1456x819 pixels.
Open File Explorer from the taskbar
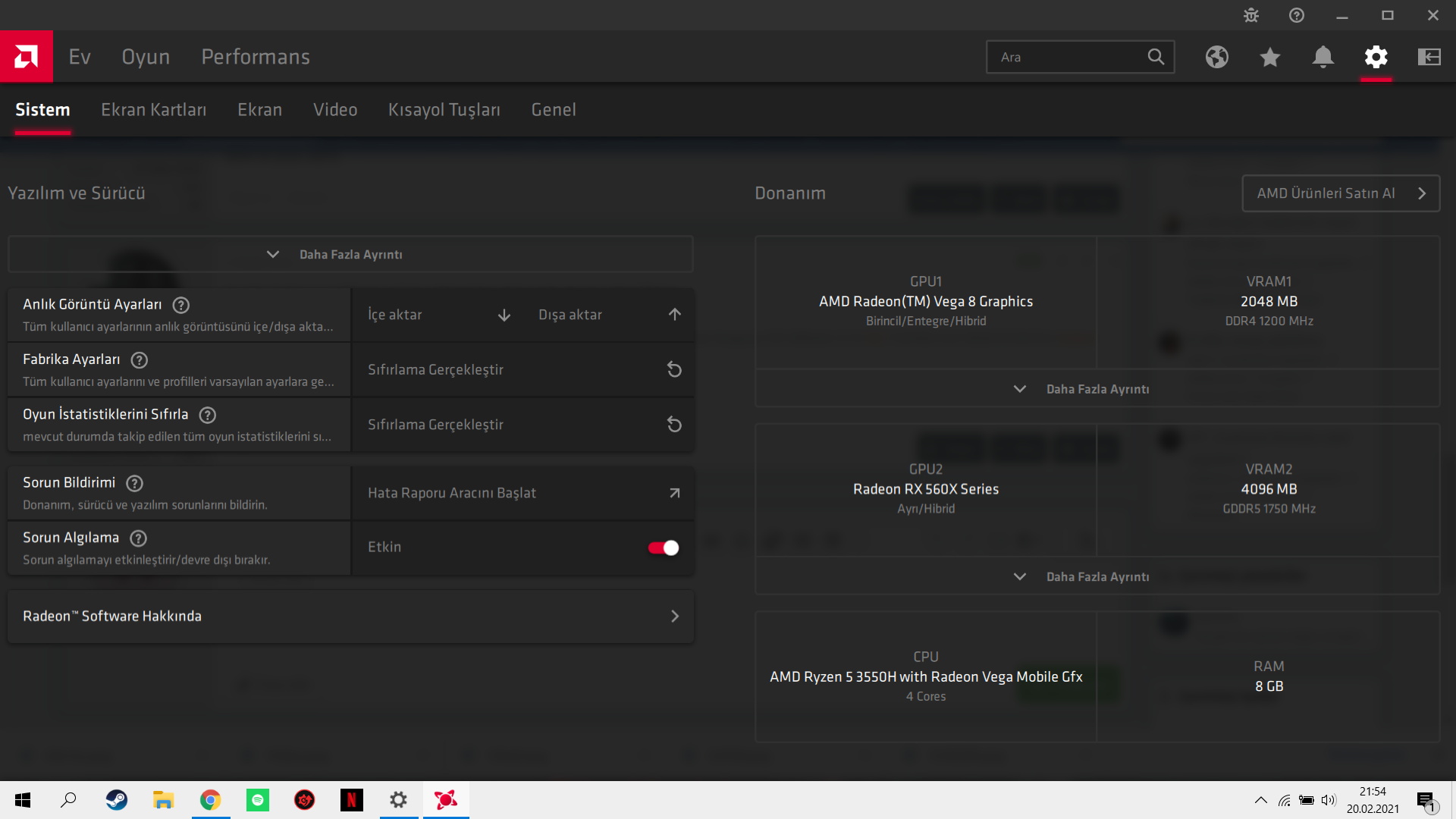(x=164, y=800)
